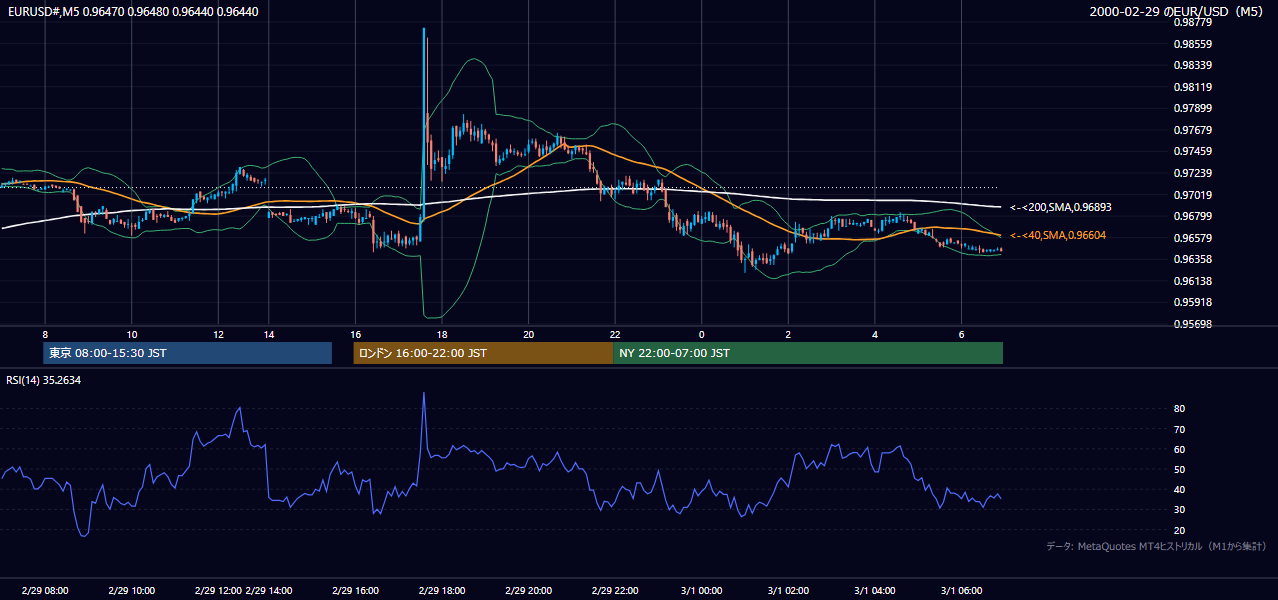The height and width of the screenshot is (600, 1278).
Task: Click hour label 18 under the price chart
Action: point(442,334)
